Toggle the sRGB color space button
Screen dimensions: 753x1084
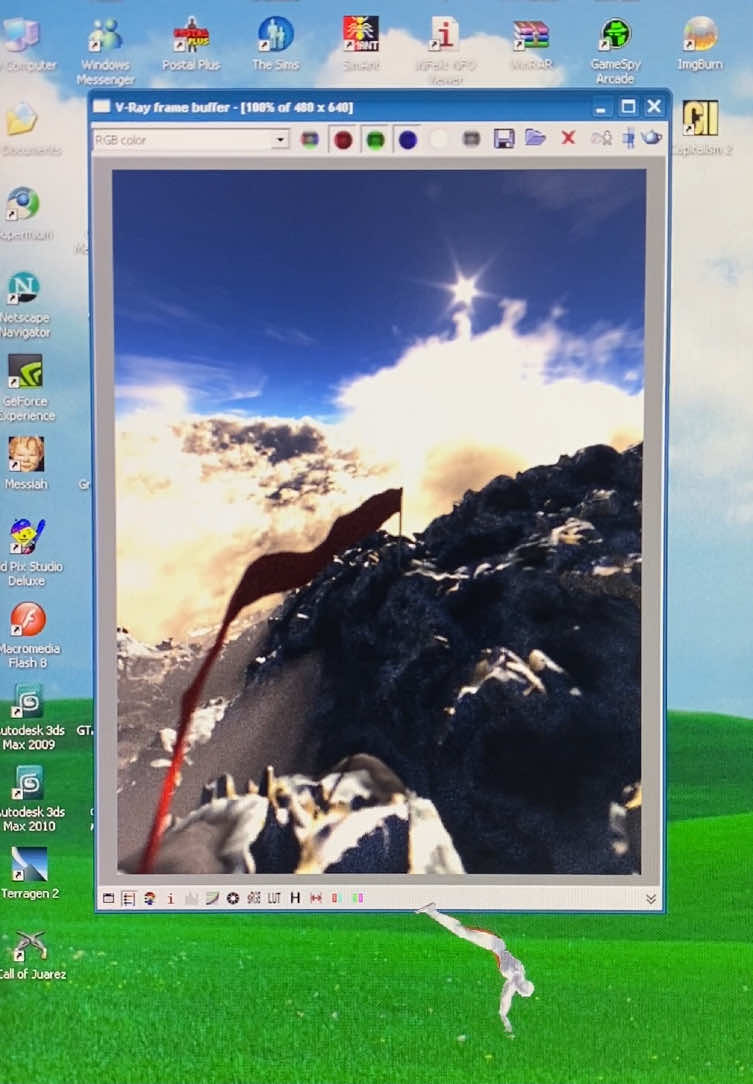click(x=254, y=898)
